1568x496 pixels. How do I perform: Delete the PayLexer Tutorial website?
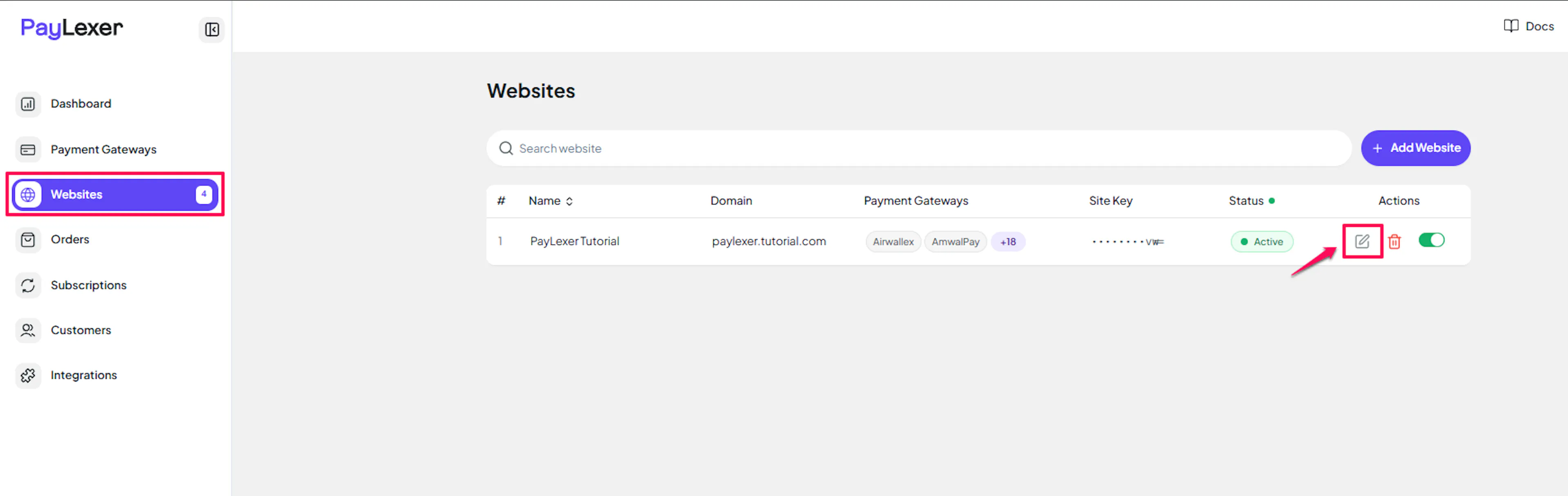[1394, 242]
